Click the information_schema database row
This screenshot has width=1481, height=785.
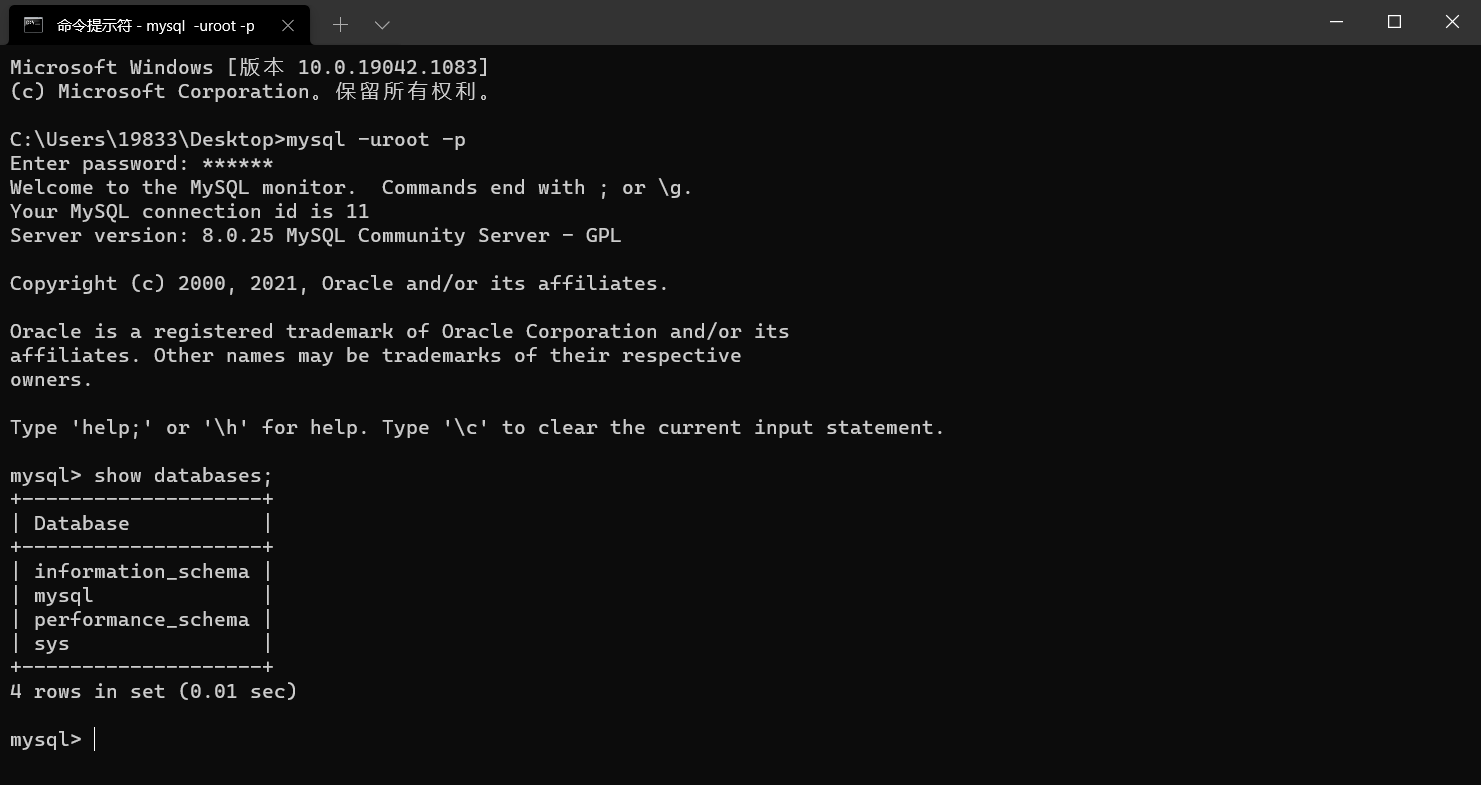[141, 572]
